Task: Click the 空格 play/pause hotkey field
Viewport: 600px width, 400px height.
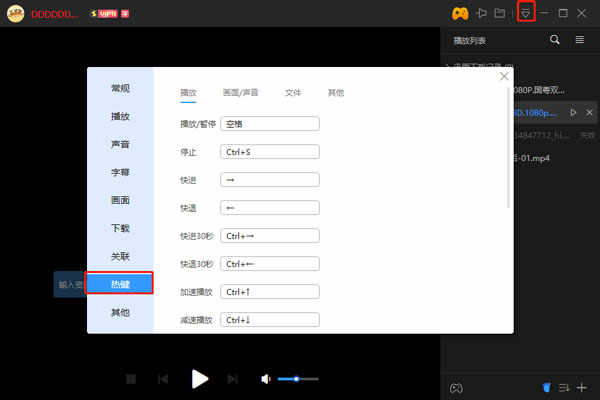Action: (x=270, y=124)
